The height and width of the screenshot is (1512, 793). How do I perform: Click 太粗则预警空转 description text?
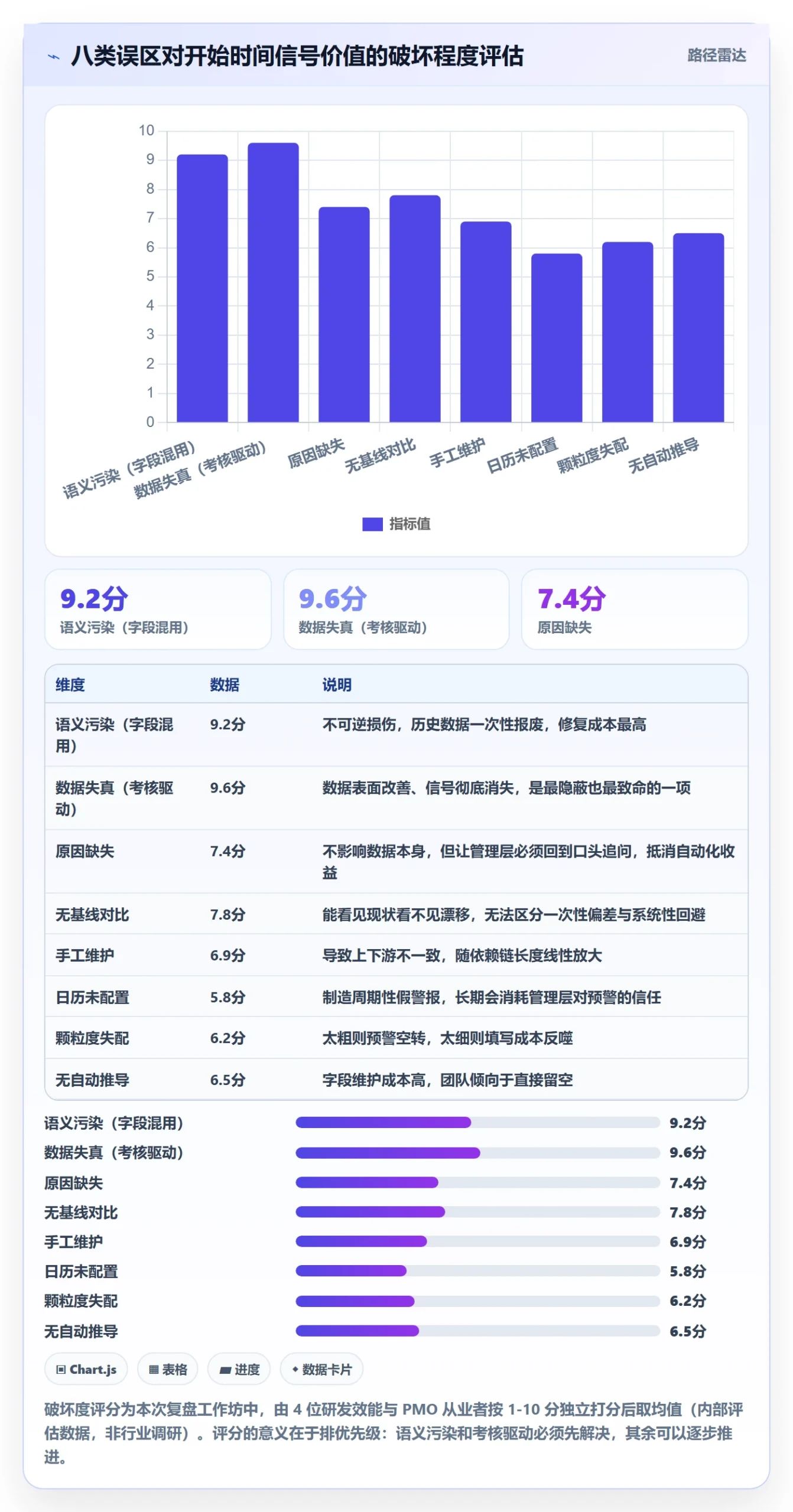[447, 1038]
